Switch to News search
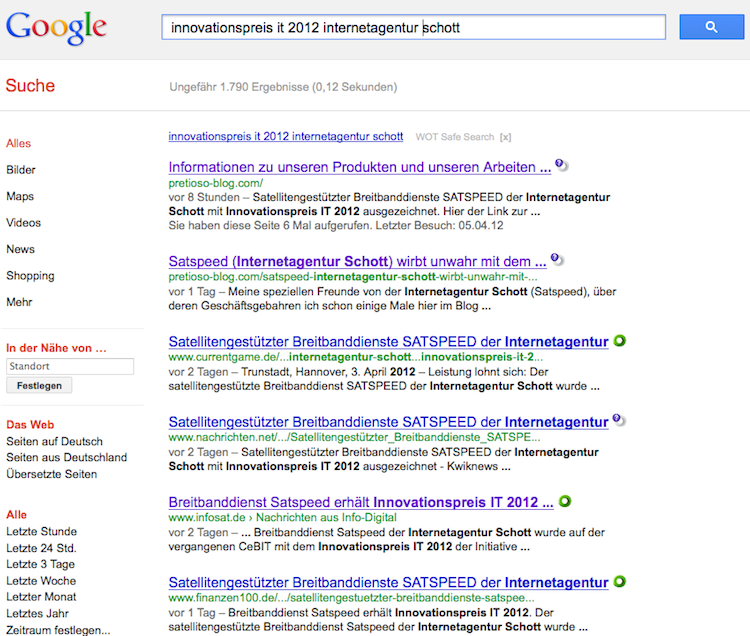The height and width of the screenshot is (636, 750). coord(21,249)
